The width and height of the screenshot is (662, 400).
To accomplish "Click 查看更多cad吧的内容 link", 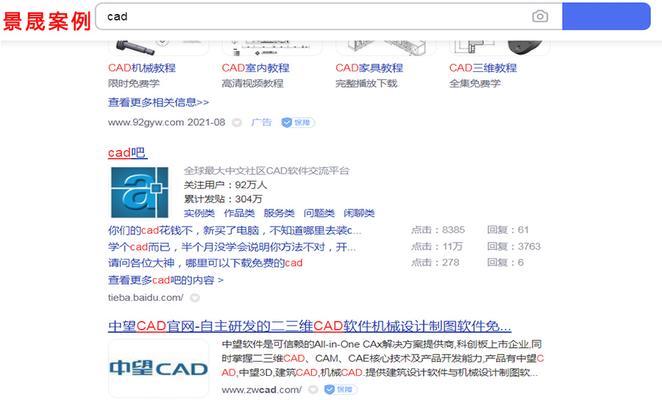I will tap(166, 280).
